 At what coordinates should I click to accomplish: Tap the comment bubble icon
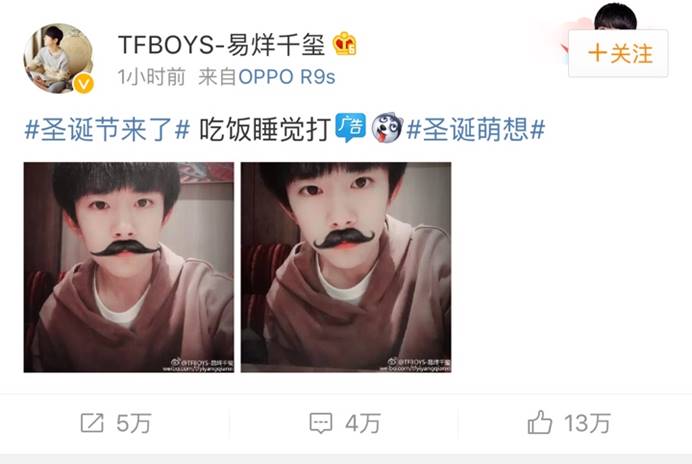tap(321, 423)
